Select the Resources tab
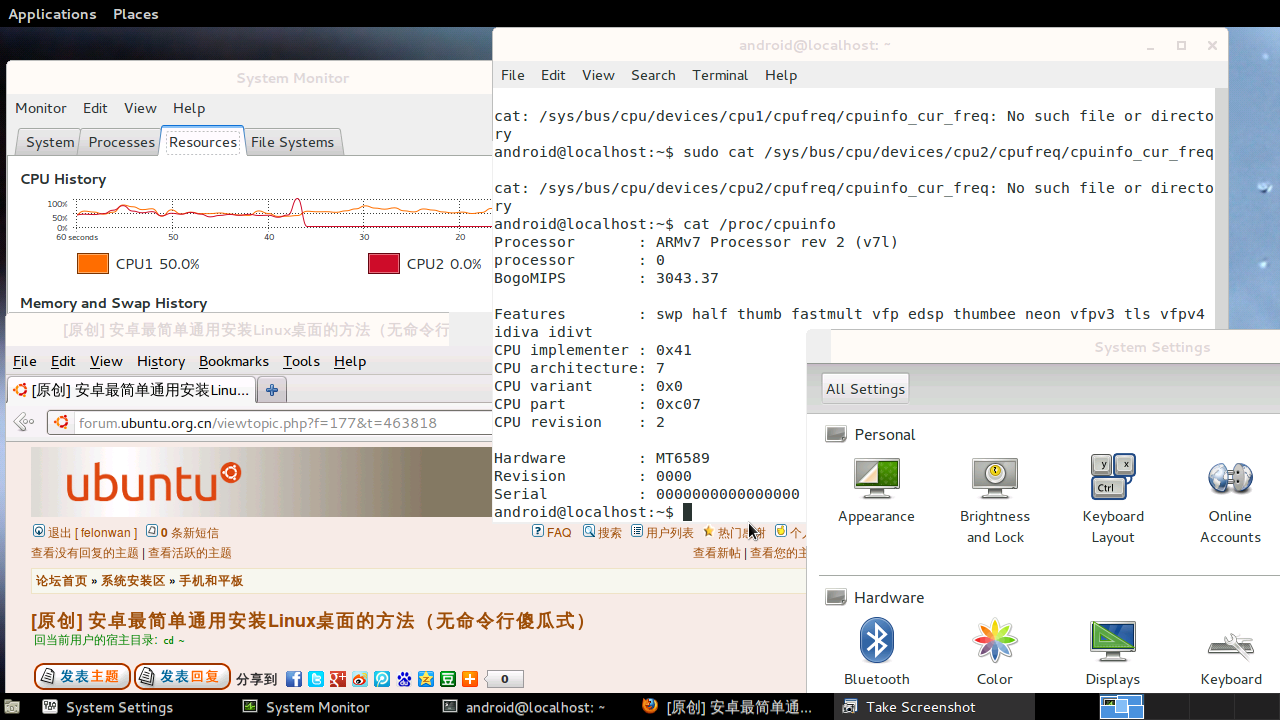Viewport: 1280px width, 720px height. coord(203,141)
